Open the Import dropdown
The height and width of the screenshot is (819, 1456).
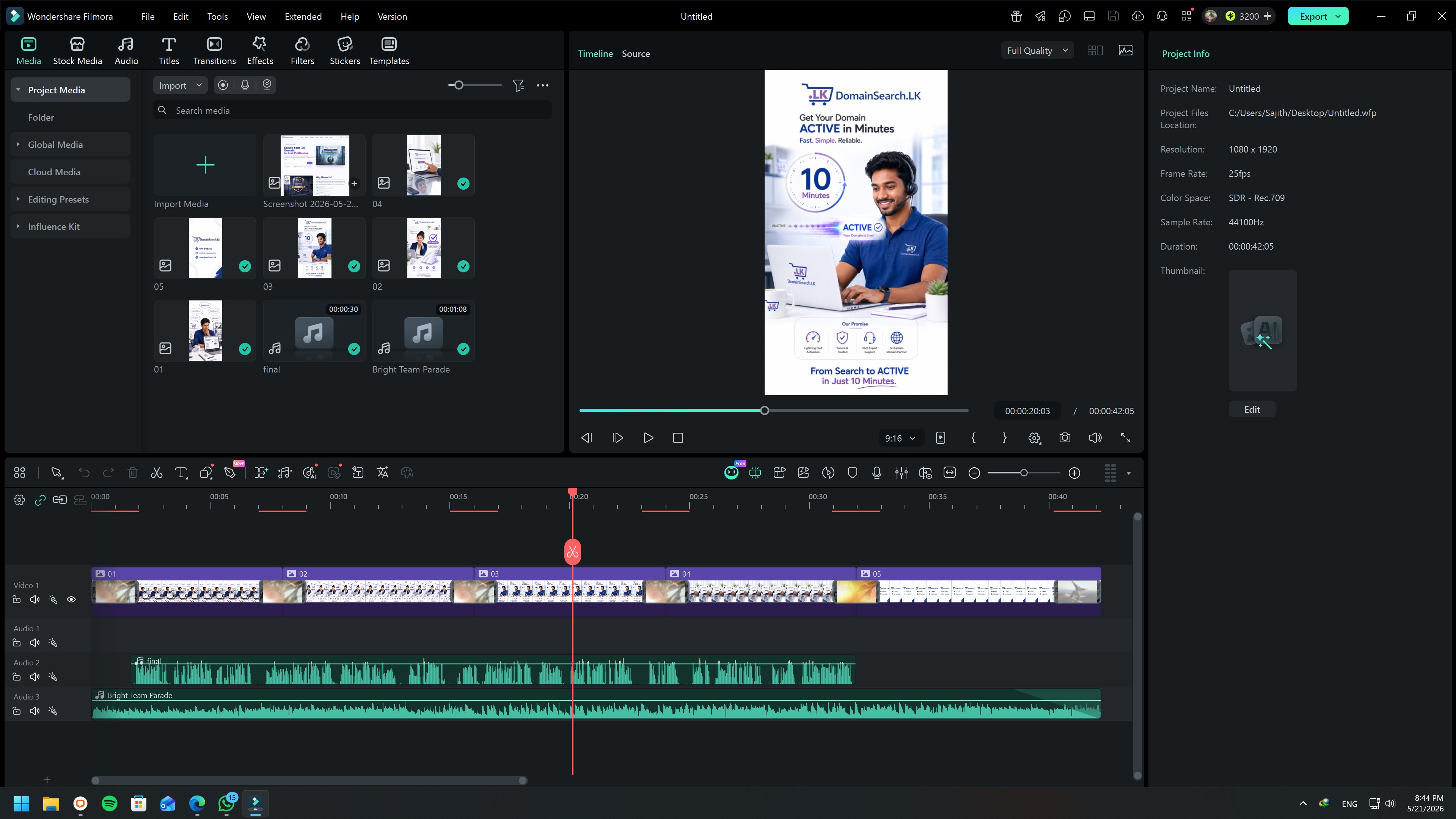(180, 85)
